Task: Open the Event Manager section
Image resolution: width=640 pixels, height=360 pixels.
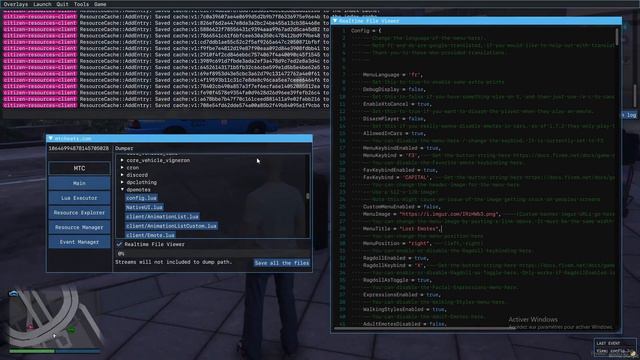Action: click(79, 242)
